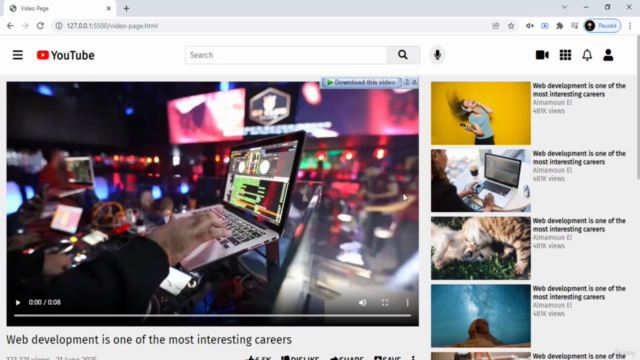640x360 pixels.
Task: Bookmark this page with the star icon
Action: click(x=511, y=26)
